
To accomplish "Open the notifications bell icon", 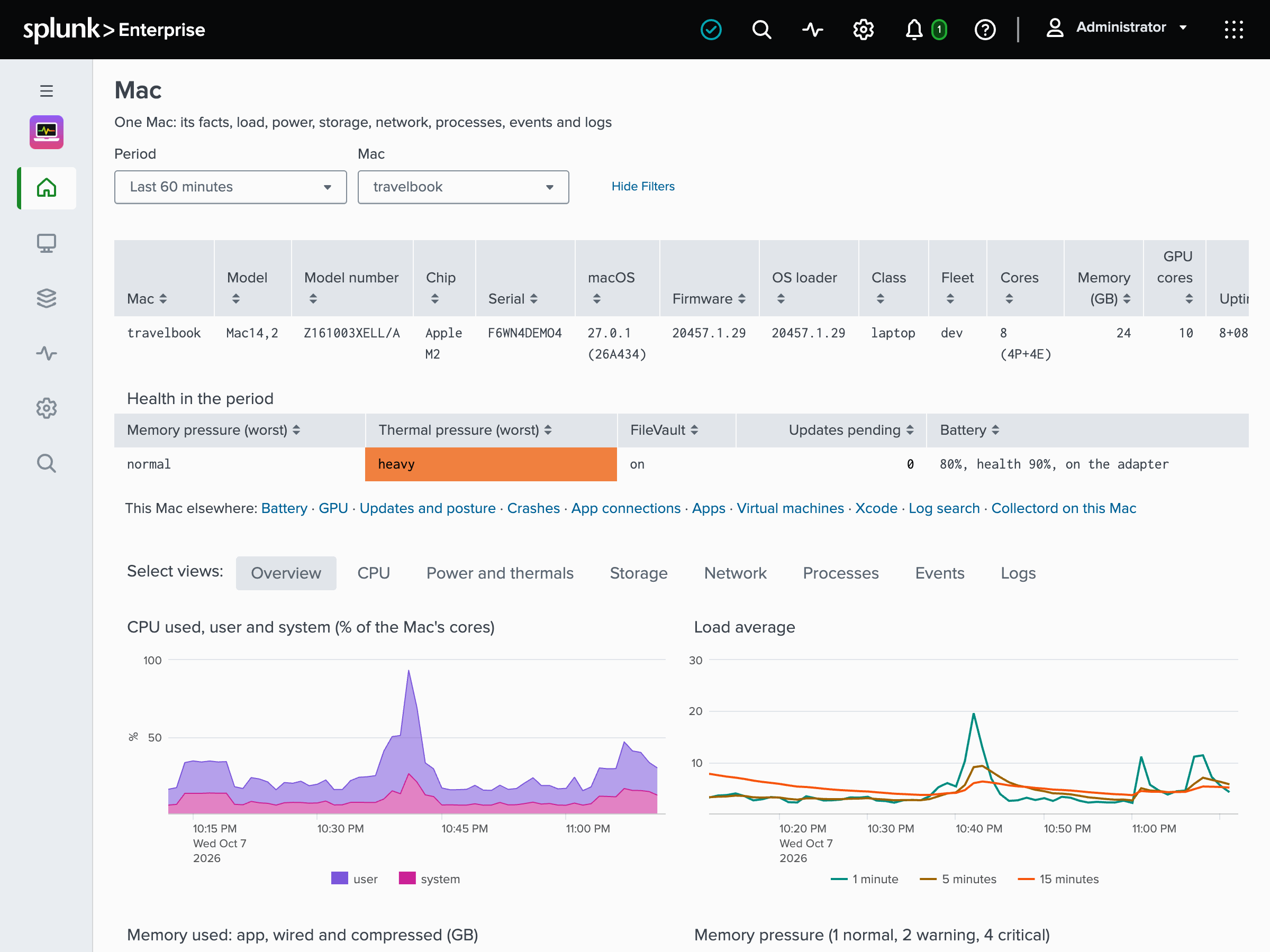I will [x=914, y=29].
